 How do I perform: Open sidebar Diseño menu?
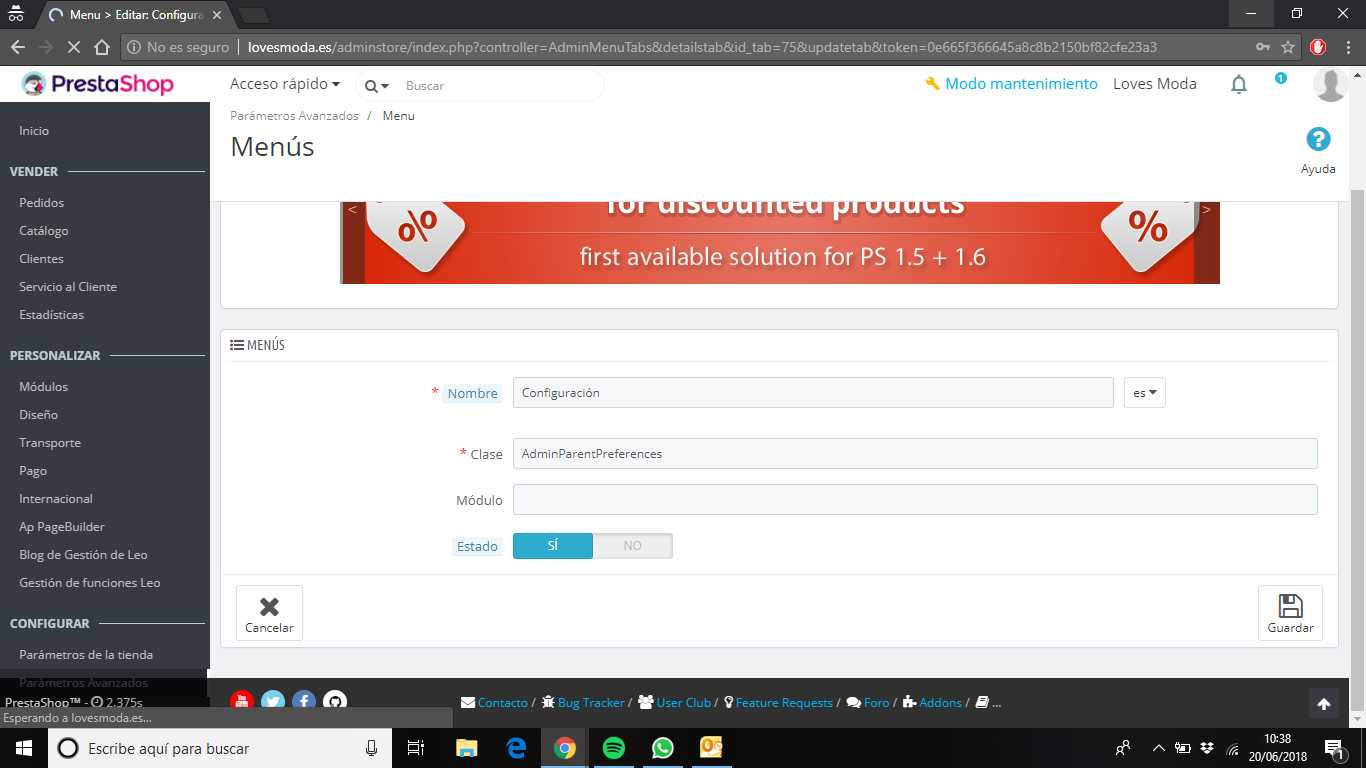[x=39, y=415]
